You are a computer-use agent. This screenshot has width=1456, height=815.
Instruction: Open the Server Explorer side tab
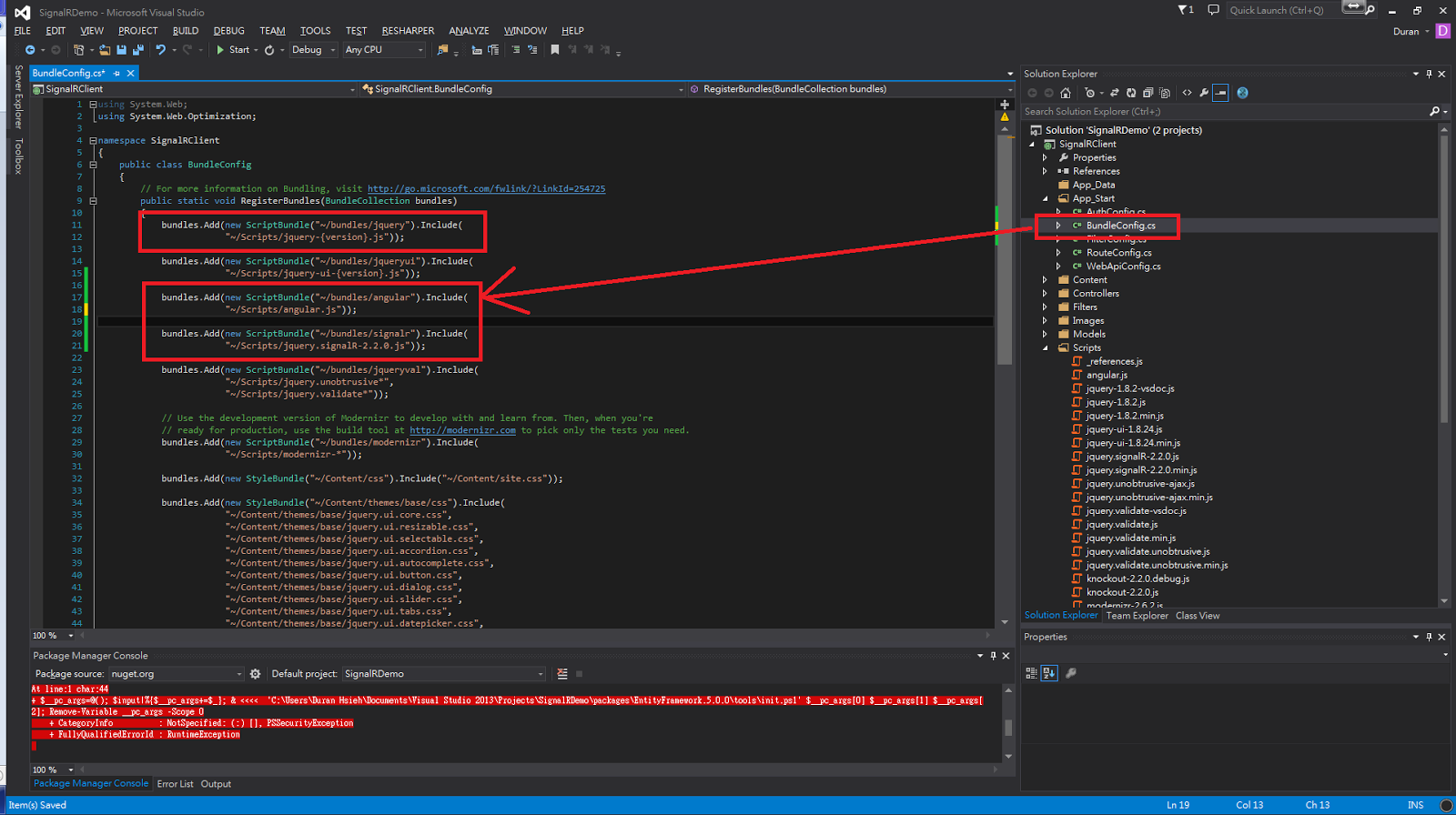pos(18,97)
